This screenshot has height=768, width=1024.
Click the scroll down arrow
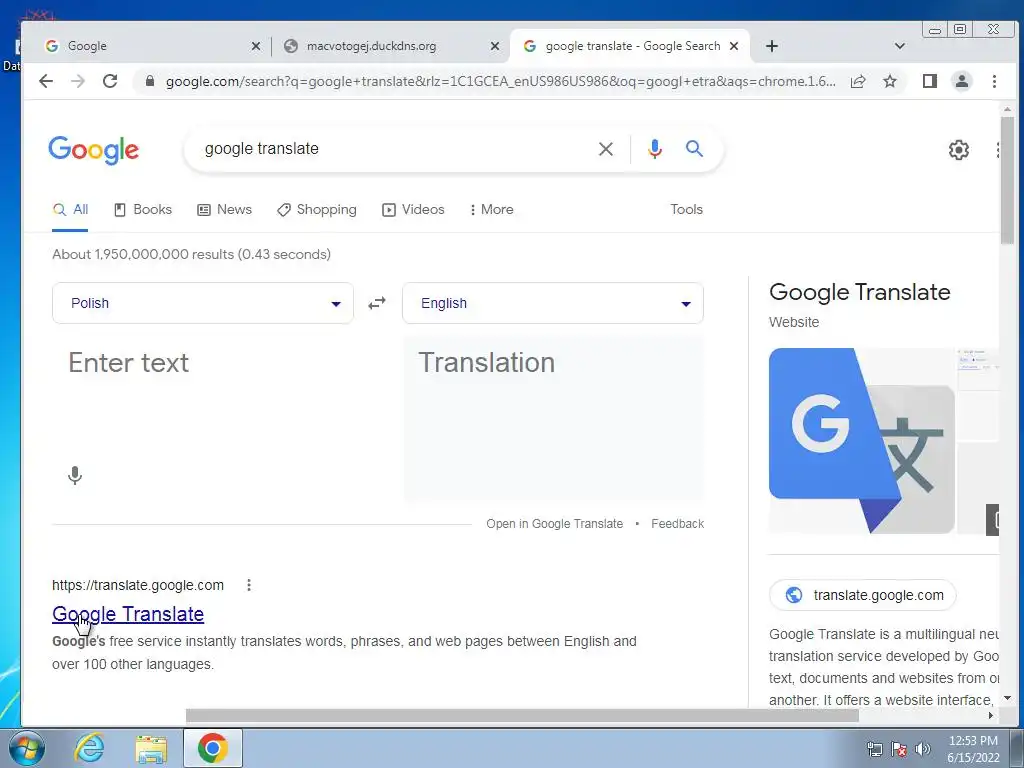coord(1006,698)
